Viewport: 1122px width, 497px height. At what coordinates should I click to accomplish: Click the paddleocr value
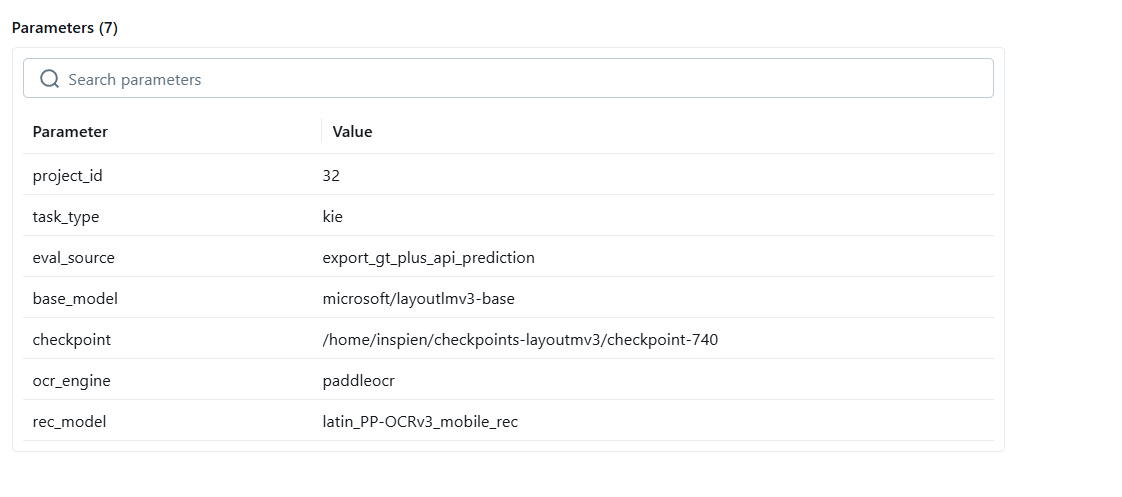click(x=357, y=381)
